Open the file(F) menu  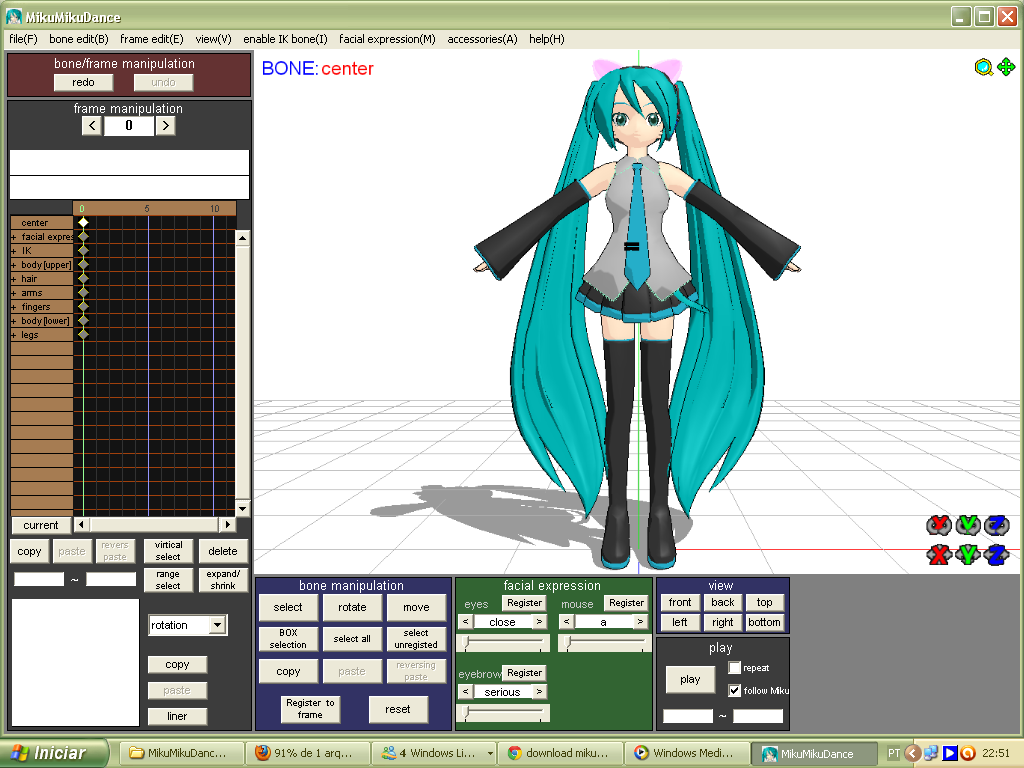[x=23, y=39]
